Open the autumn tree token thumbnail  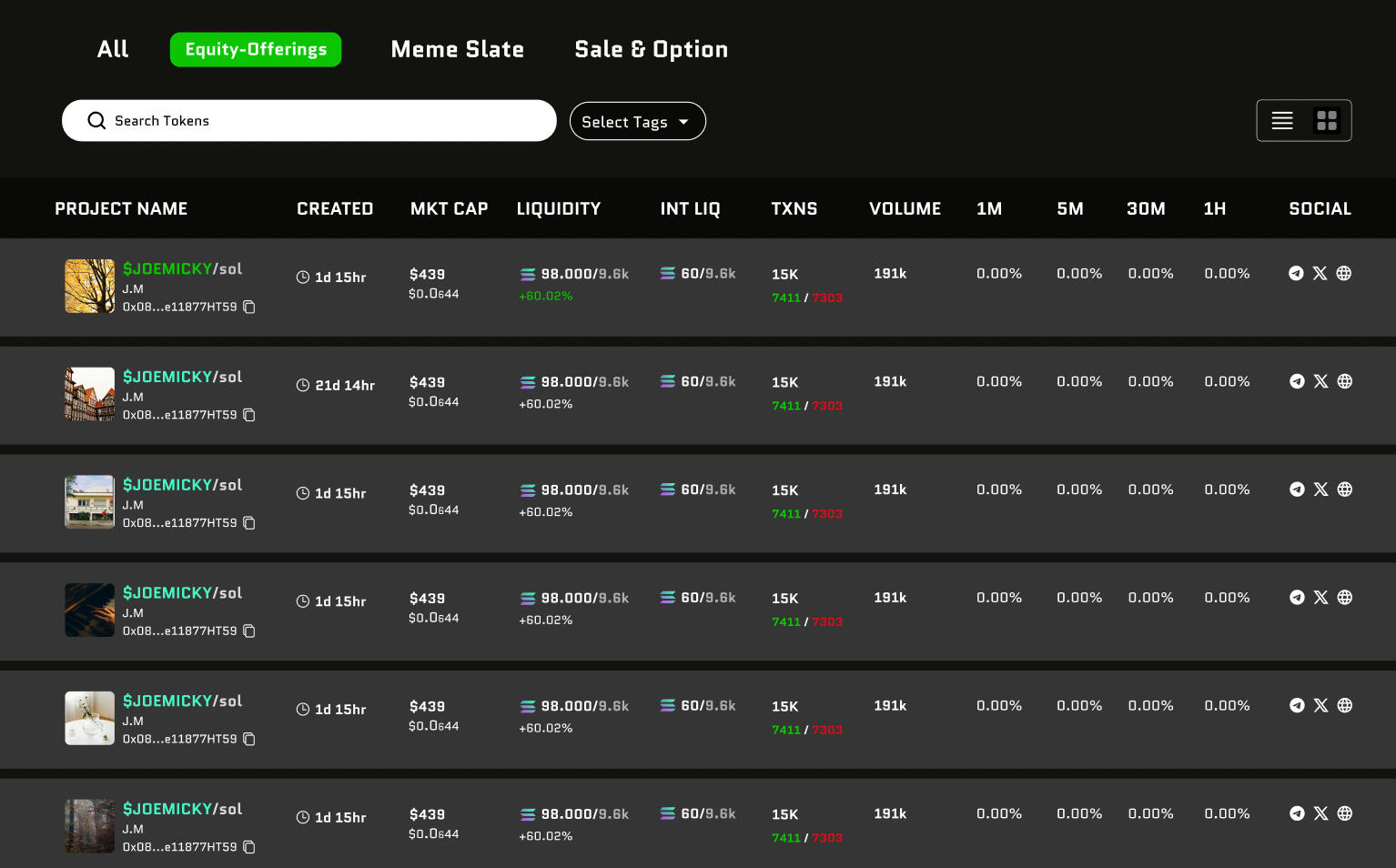[89, 286]
